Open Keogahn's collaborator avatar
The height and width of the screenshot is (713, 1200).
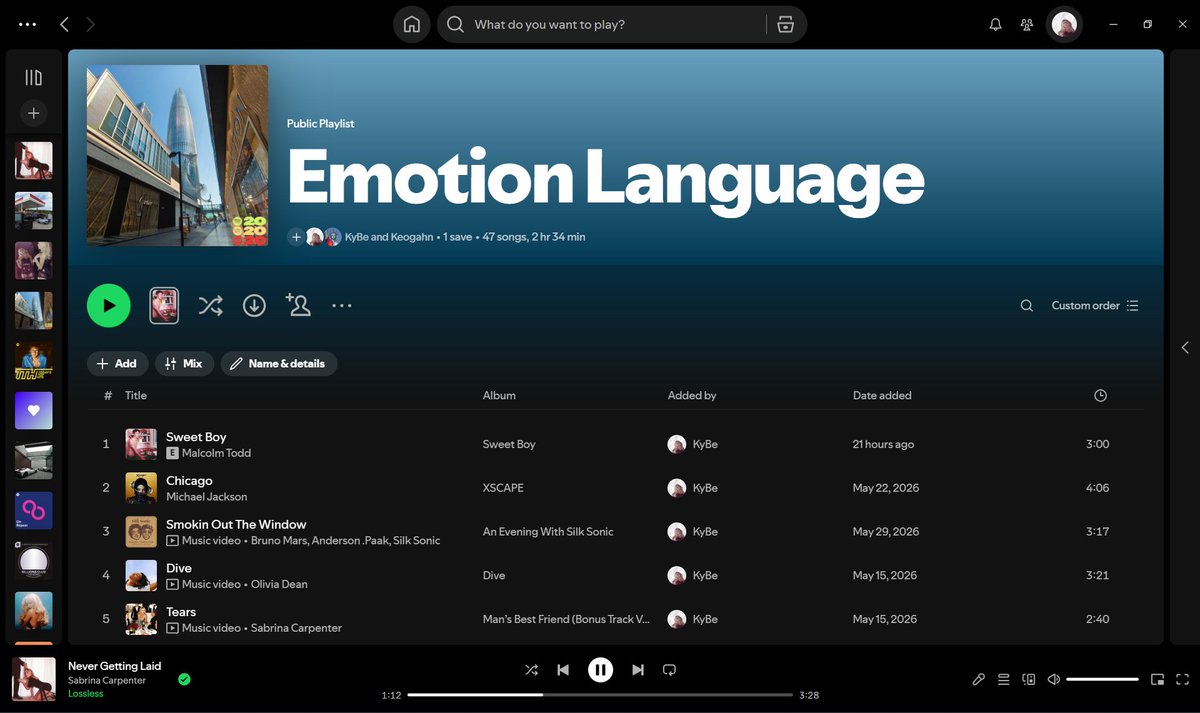coord(333,237)
